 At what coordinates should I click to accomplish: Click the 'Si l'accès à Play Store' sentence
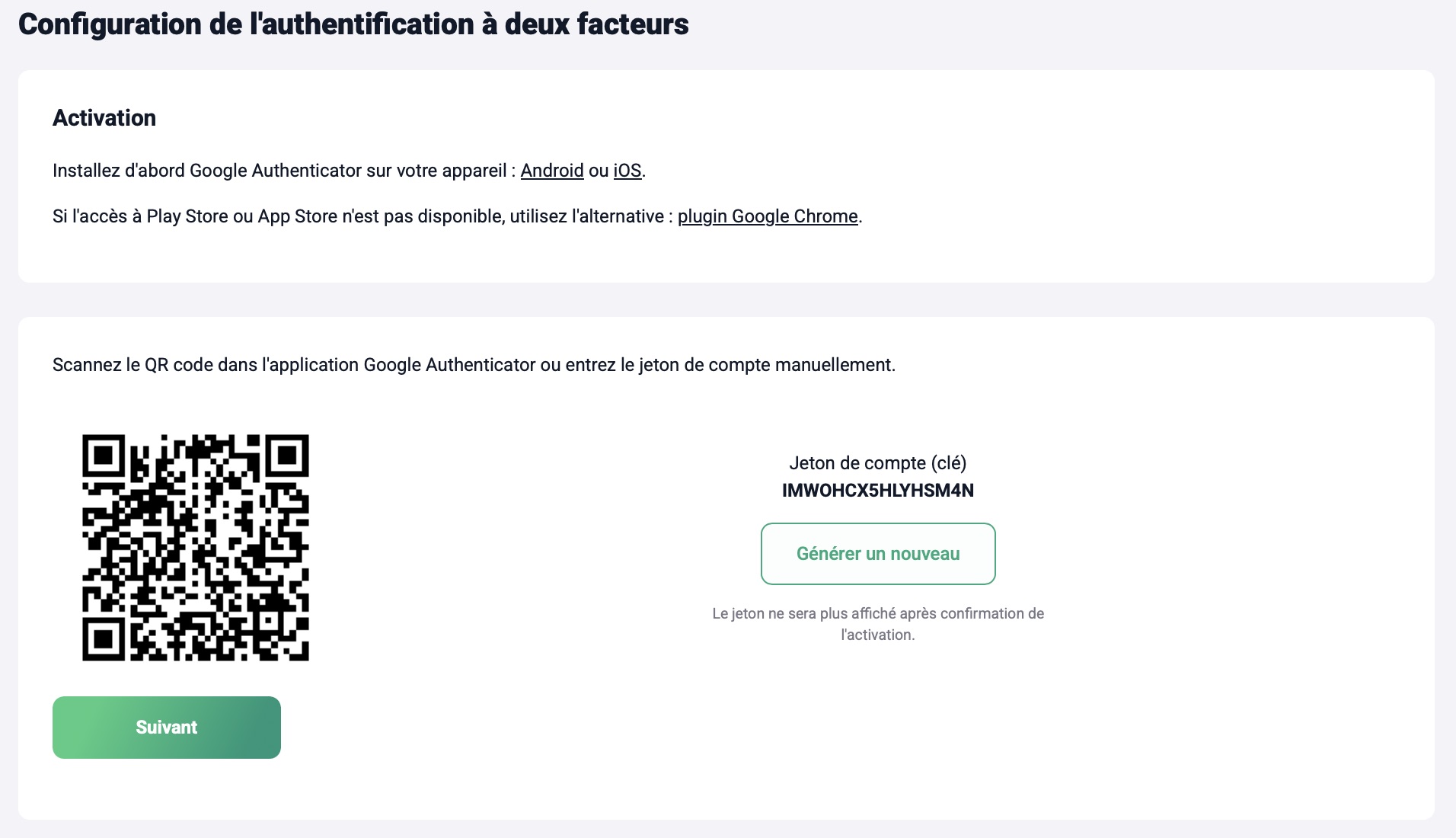coord(457,216)
